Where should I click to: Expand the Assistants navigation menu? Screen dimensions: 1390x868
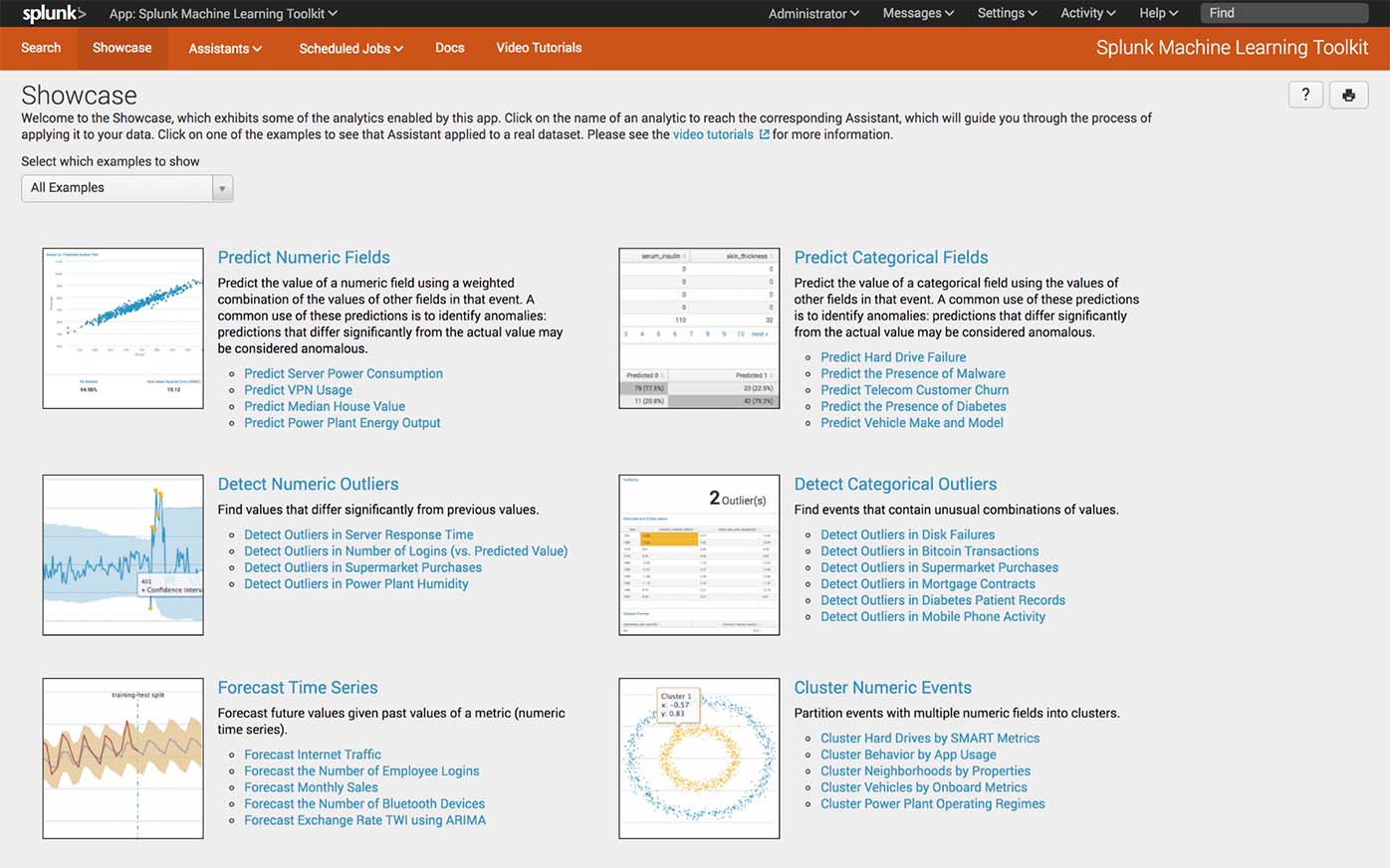pyautogui.click(x=225, y=48)
